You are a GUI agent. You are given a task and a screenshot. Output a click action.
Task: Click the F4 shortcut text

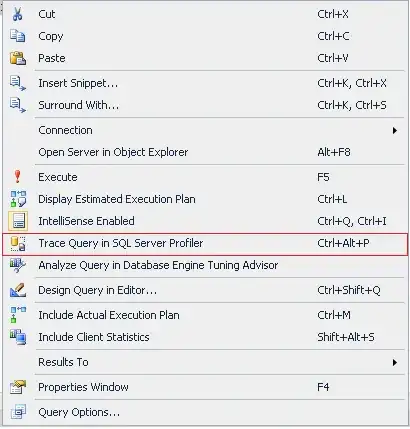coord(323,387)
